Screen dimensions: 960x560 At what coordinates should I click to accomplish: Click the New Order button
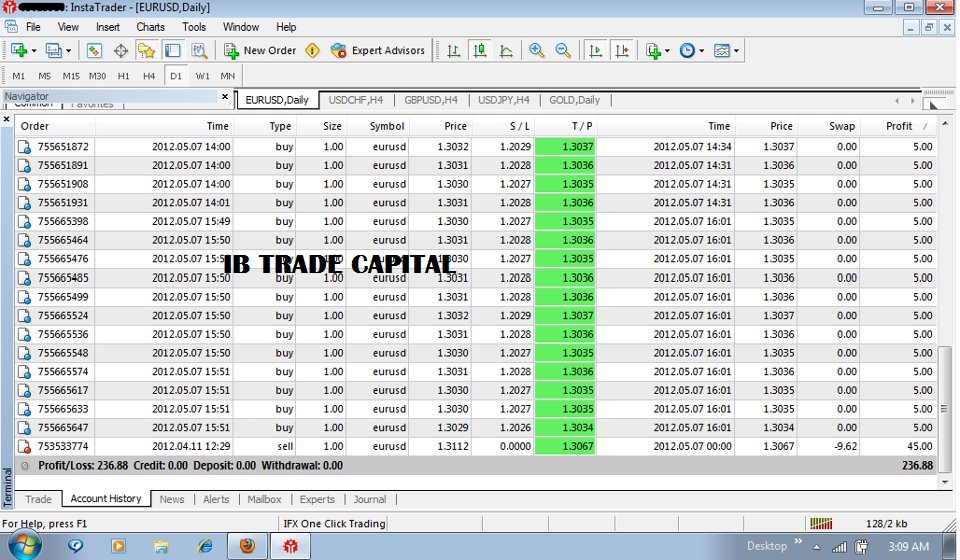pyautogui.click(x=260, y=51)
